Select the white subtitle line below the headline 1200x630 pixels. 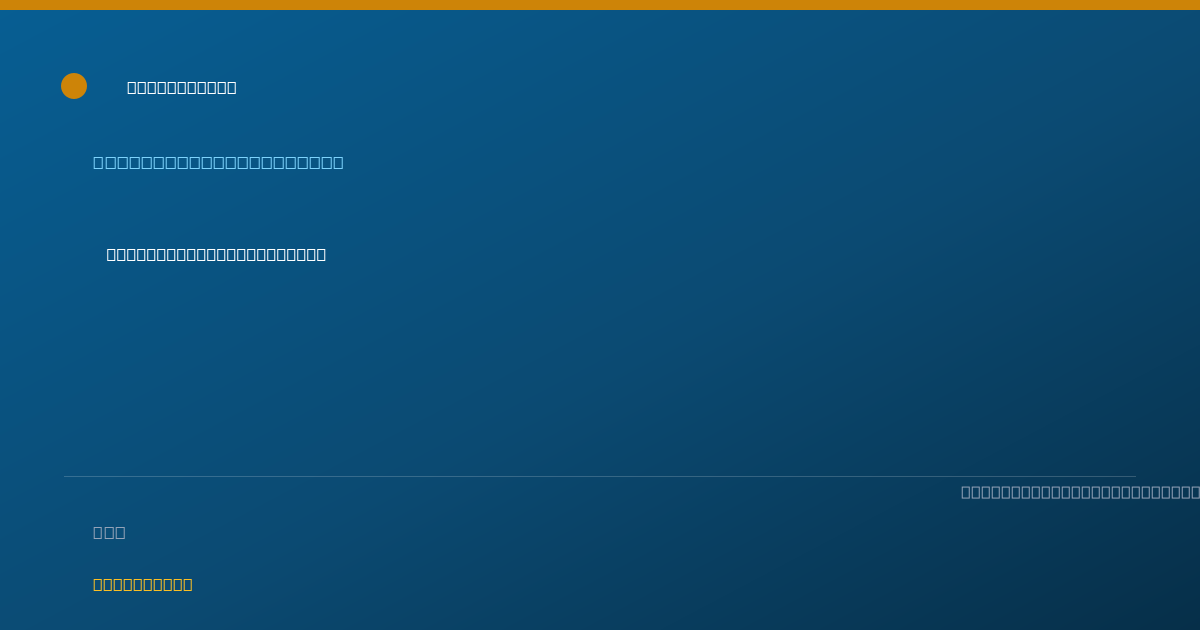click(216, 254)
